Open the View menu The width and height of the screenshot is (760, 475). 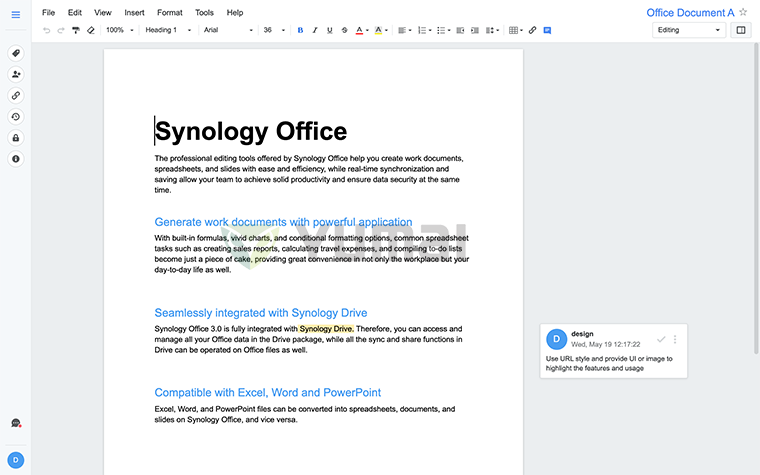tap(103, 13)
